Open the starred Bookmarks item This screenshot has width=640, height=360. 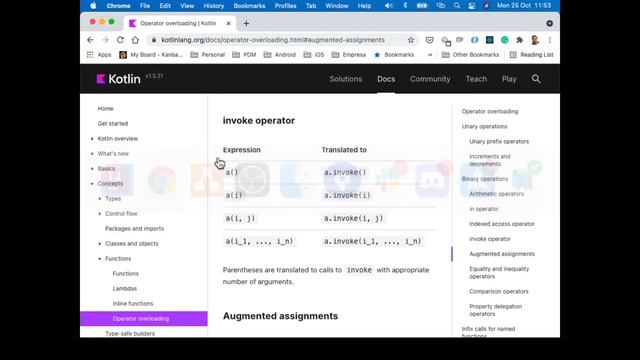coord(394,55)
